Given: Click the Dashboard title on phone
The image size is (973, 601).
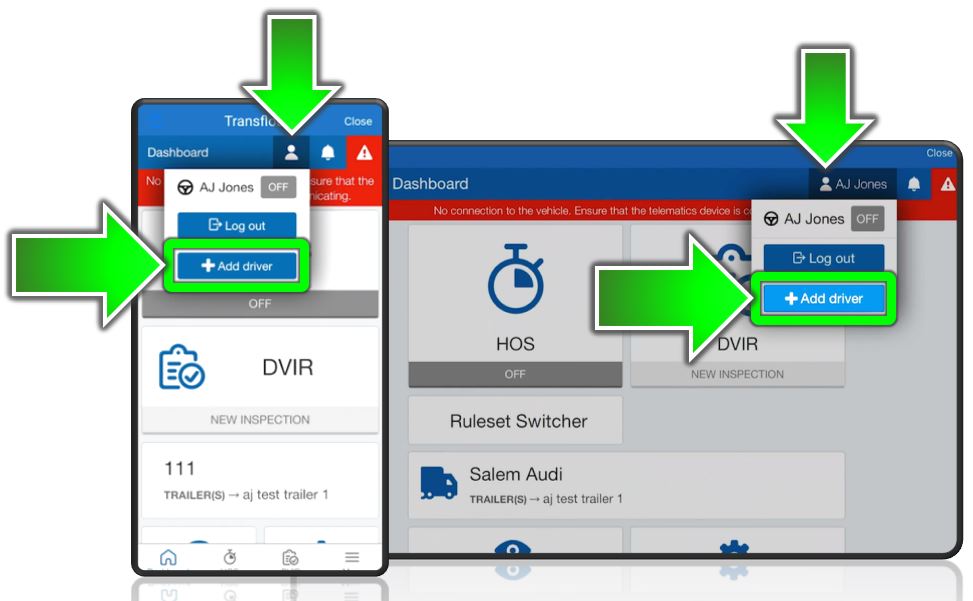Looking at the screenshot, I should [x=177, y=153].
